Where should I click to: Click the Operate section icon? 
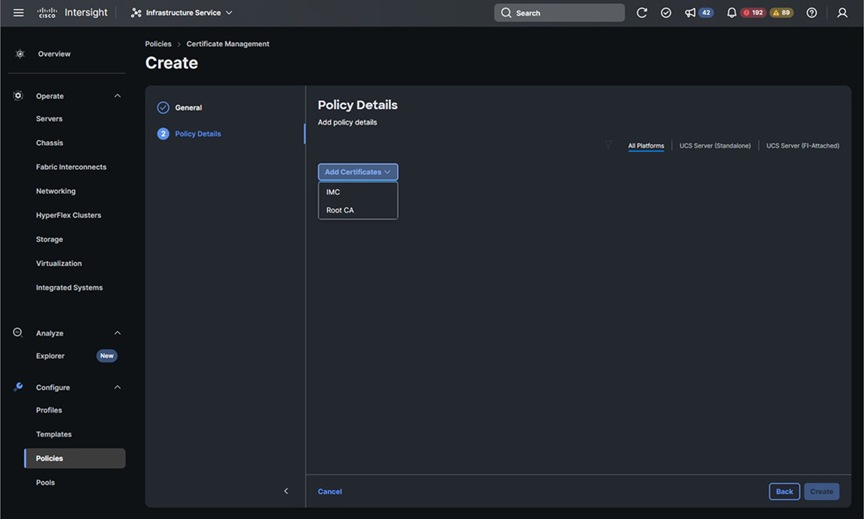point(18,96)
